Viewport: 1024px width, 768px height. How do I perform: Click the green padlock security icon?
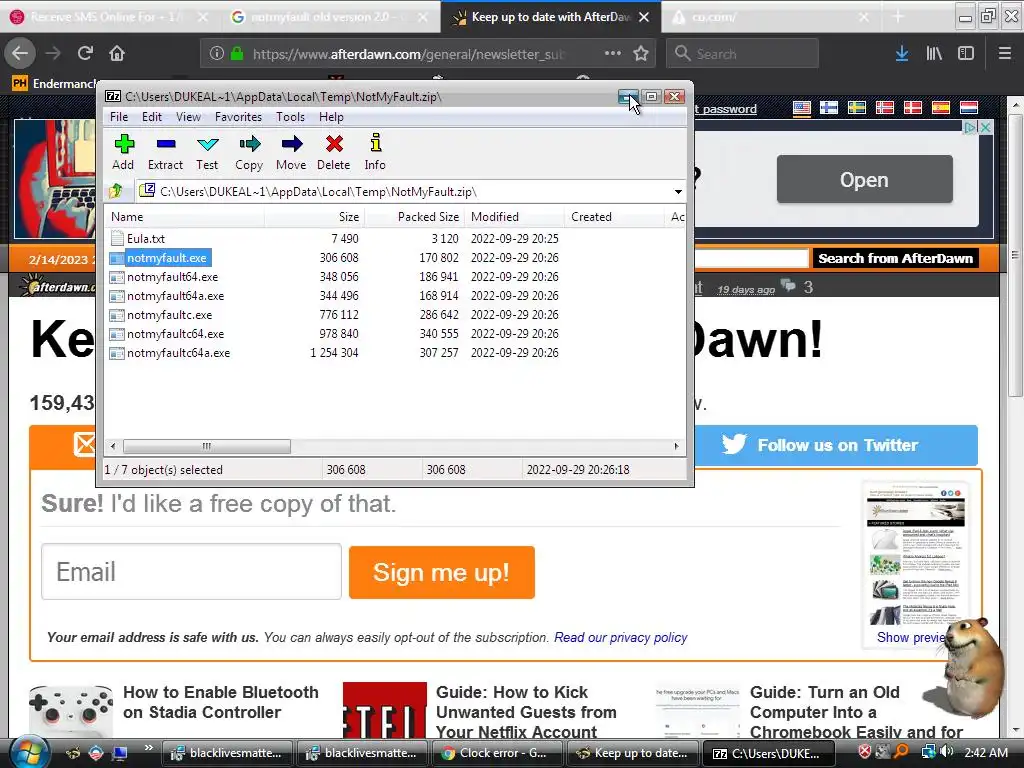[x=236, y=54]
